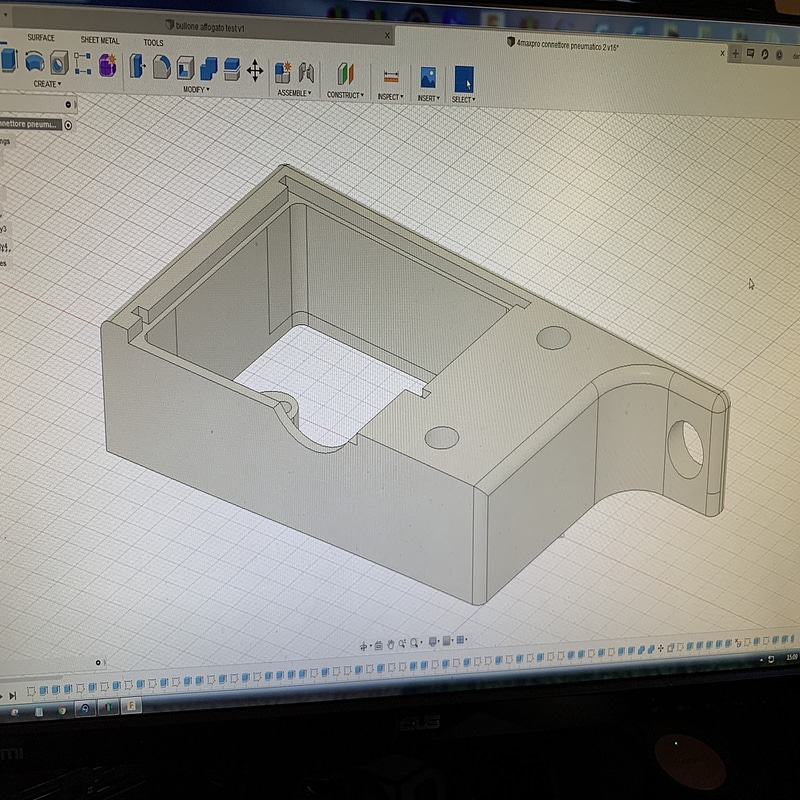Click the taskbar clock showing 15:09
The image size is (800, 800).
point(791,657)
